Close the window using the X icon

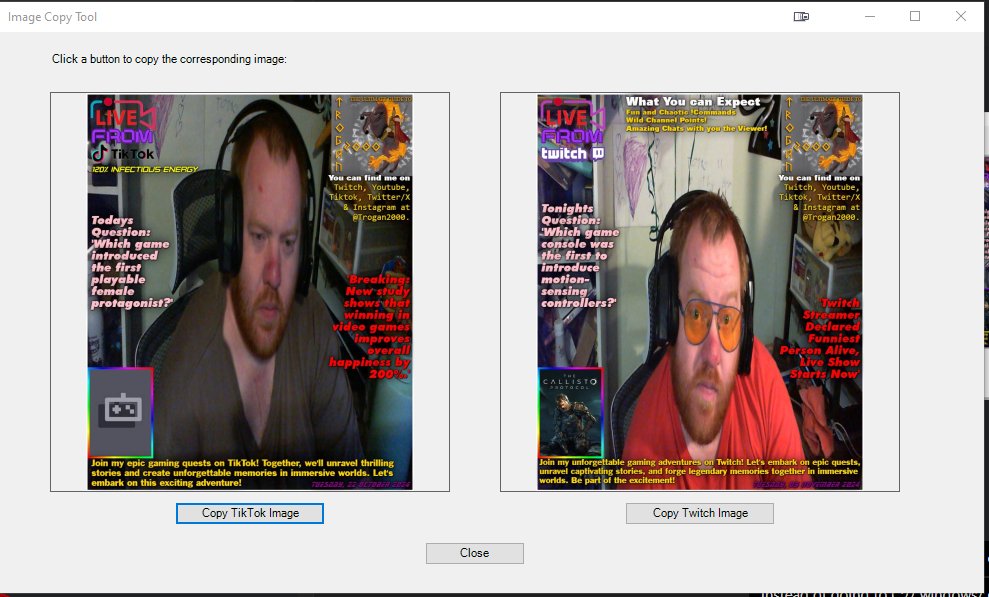(961, 16)
